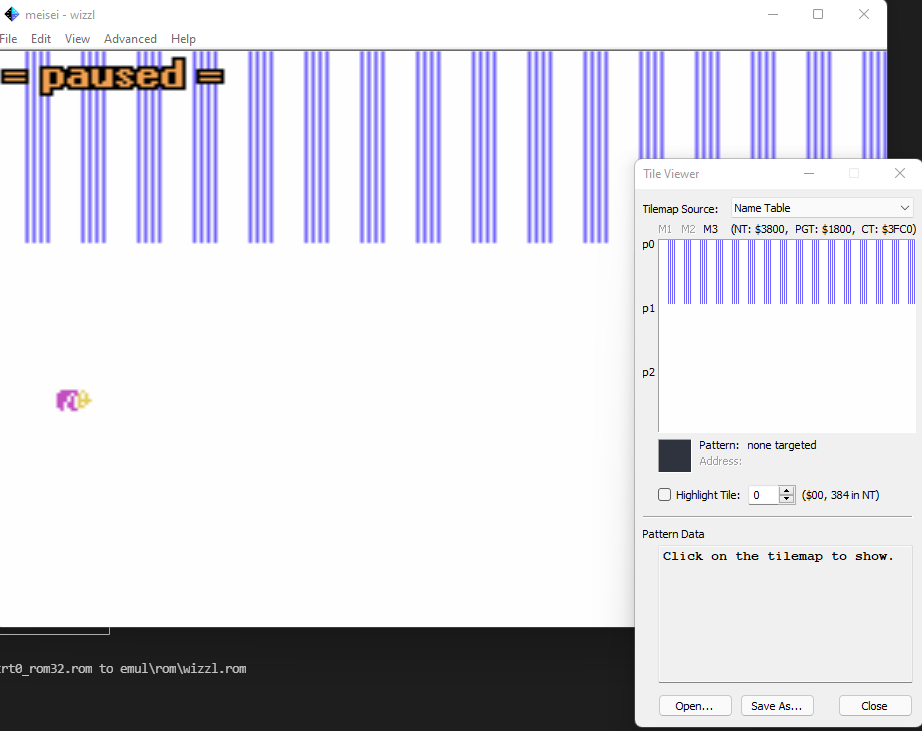Minimize the Tile Viewer window
This screenshot has width=922, height=731.
(x=809, y=173)
